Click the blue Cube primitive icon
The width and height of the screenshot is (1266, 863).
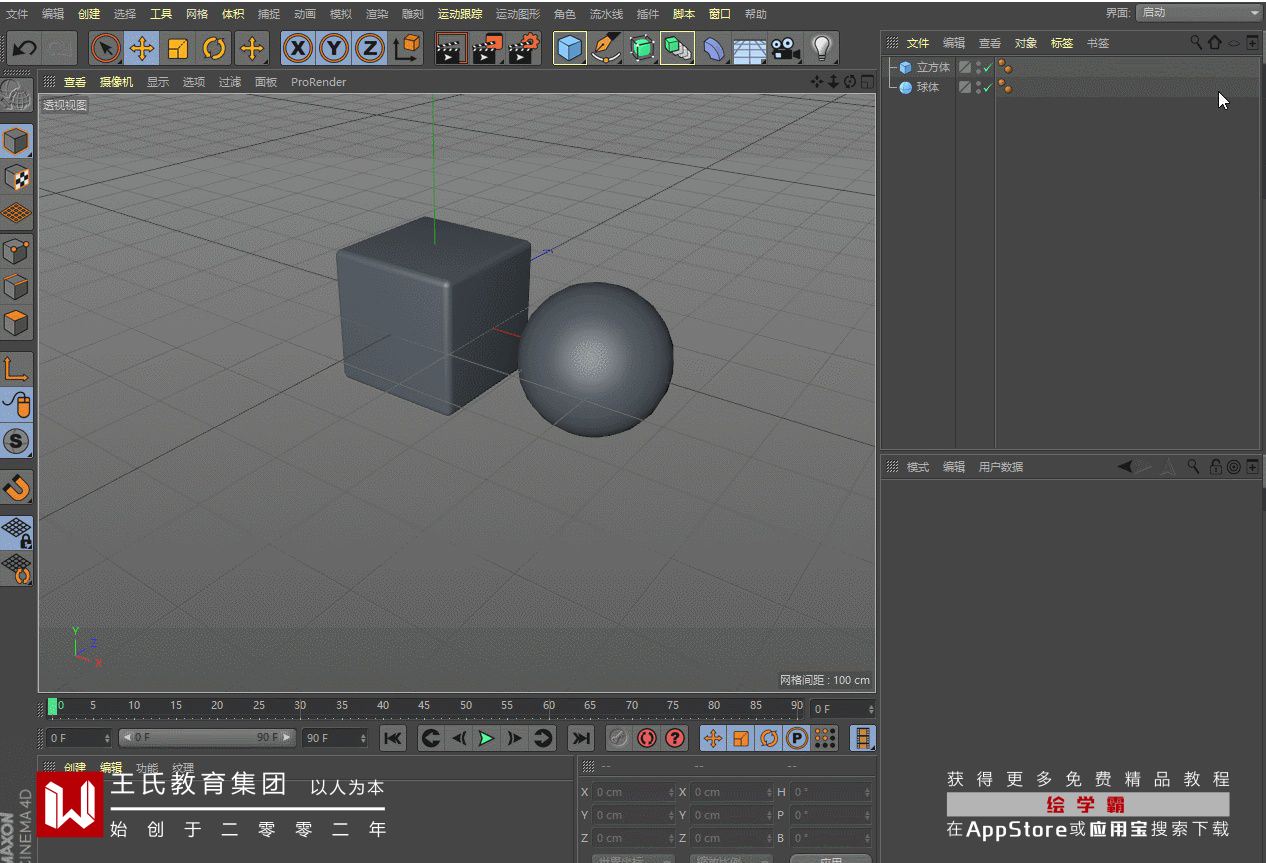click(570, 48)
